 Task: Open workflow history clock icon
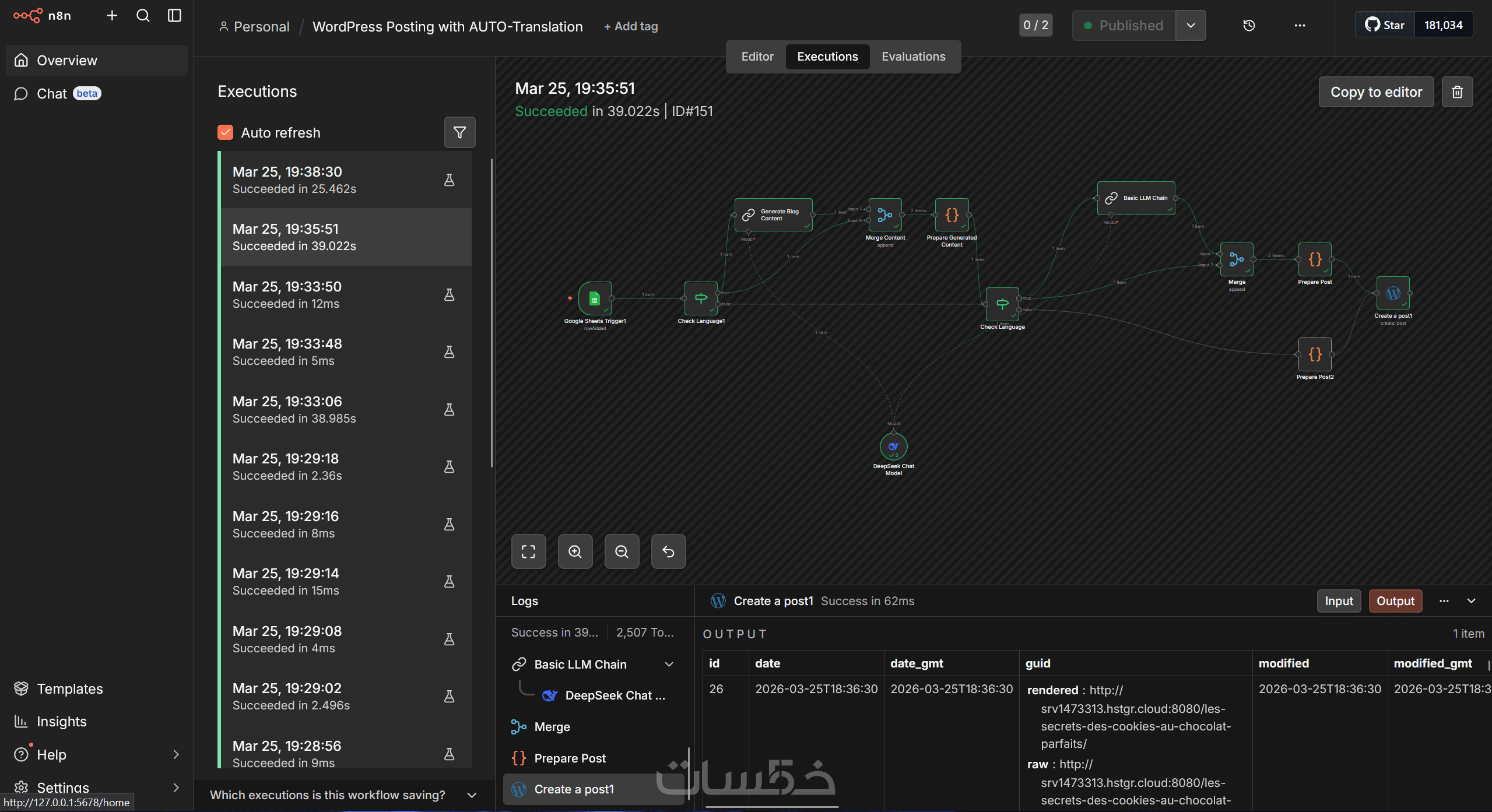pyautogui.click(x=1249, y=26)
